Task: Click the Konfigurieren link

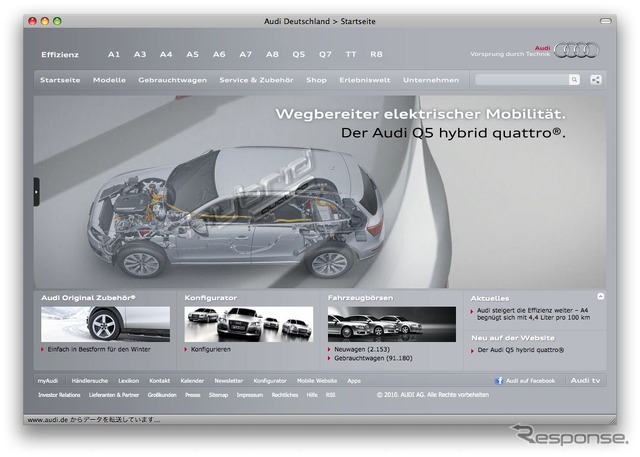Action: [211, 349]
